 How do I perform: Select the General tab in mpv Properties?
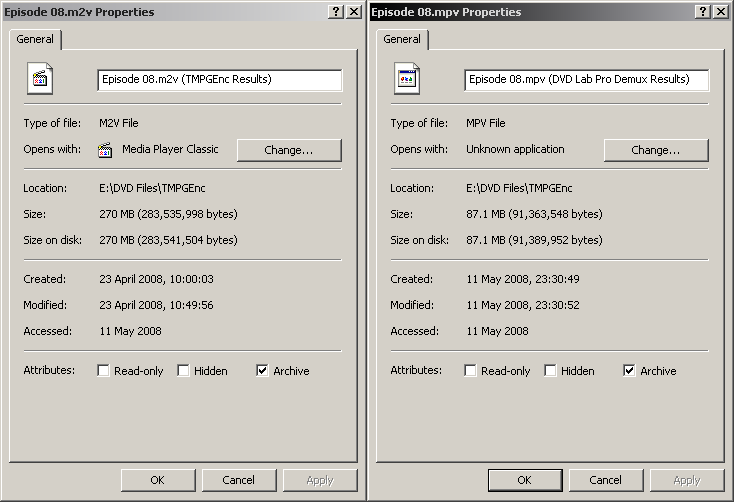tap(402, 39)
